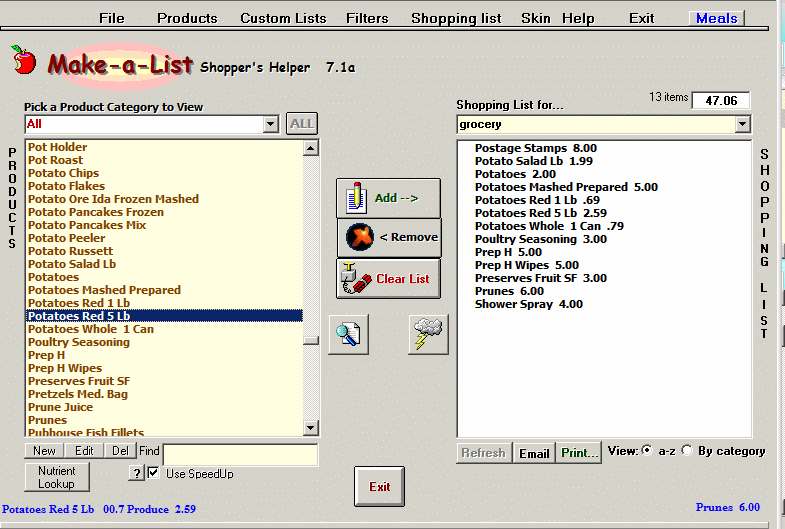This screenshot has width=785, height=529.
Task: Select Potato Salad Lb 1.99 in shopping list
Action: (534, 161)
